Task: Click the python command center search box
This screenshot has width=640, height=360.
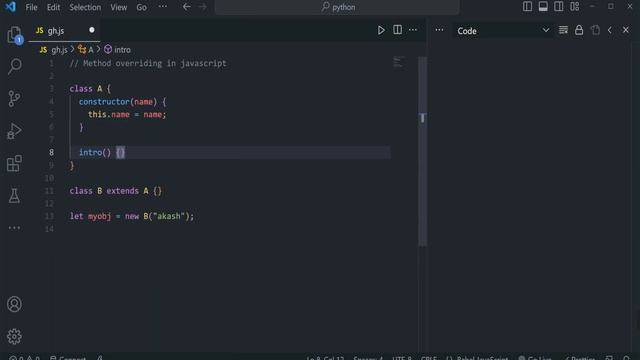Action: pyautogui.click(x=337, y=7)
